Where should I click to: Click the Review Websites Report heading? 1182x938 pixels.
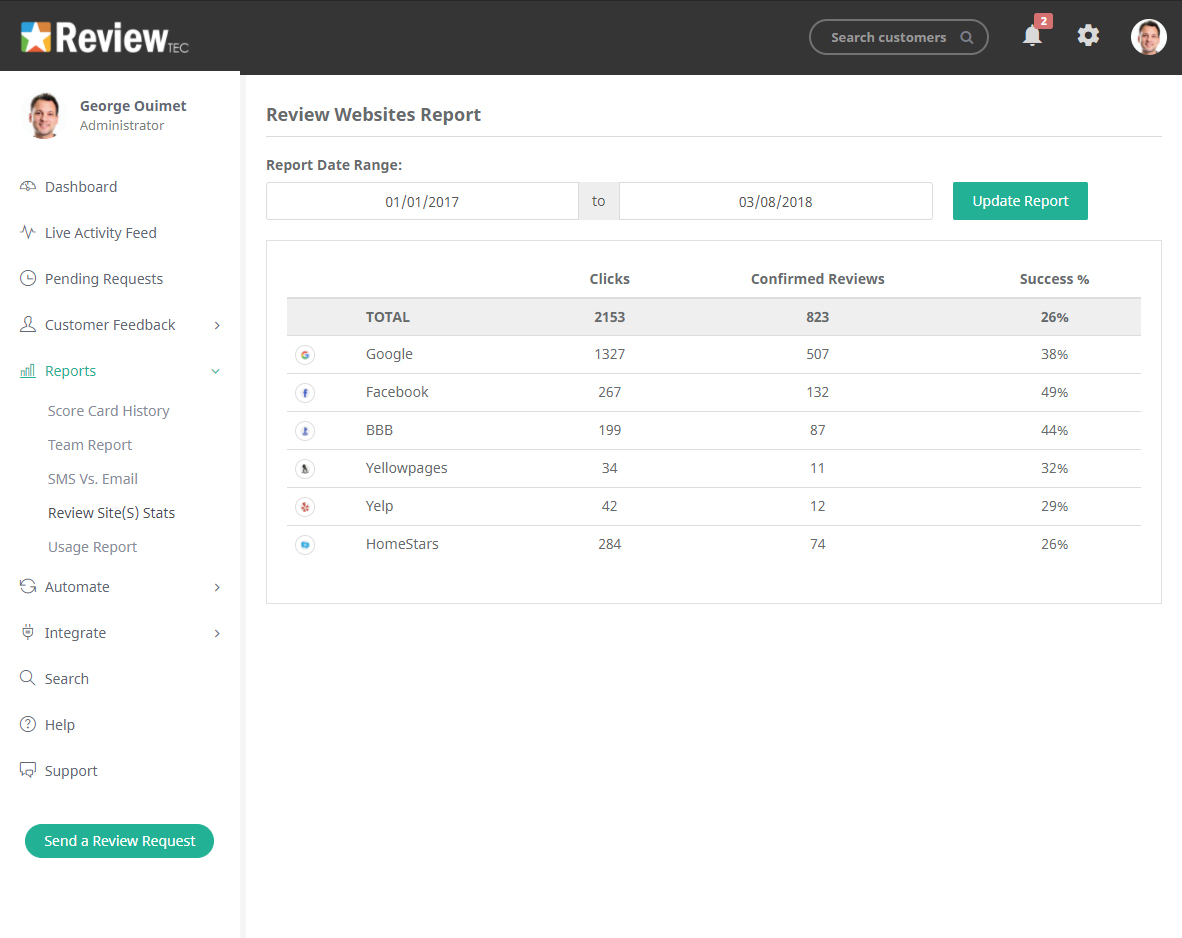[373, 115]
